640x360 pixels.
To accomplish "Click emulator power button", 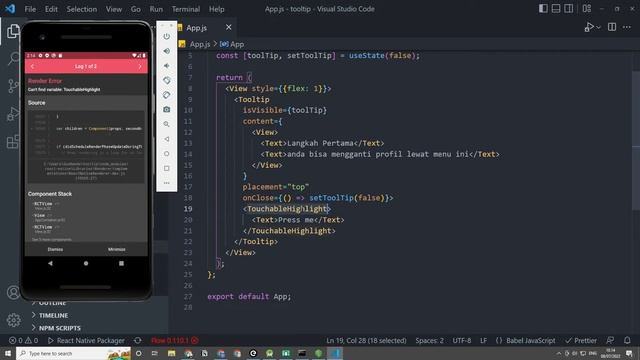I will click(167, 36).
